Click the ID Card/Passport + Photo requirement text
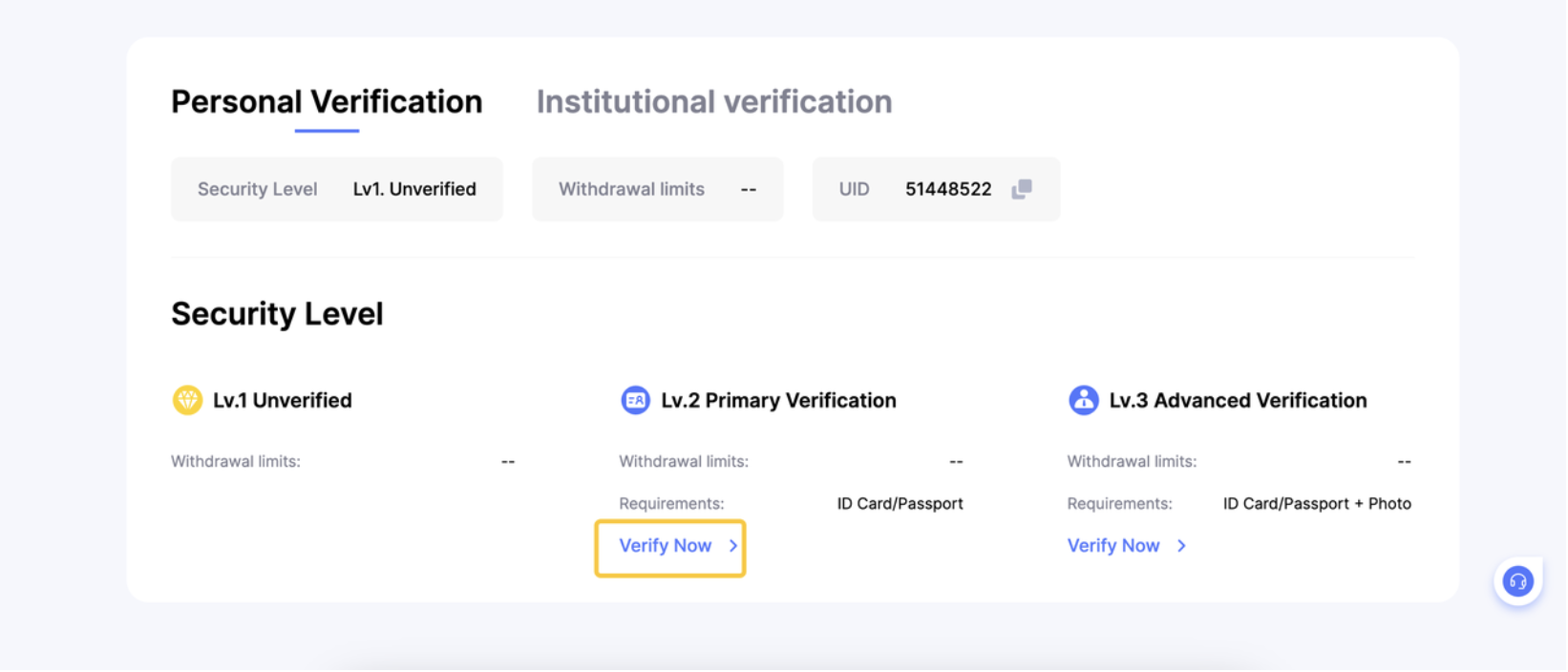The width and height of the screenshot is (1568, 672). point(1317,504)
